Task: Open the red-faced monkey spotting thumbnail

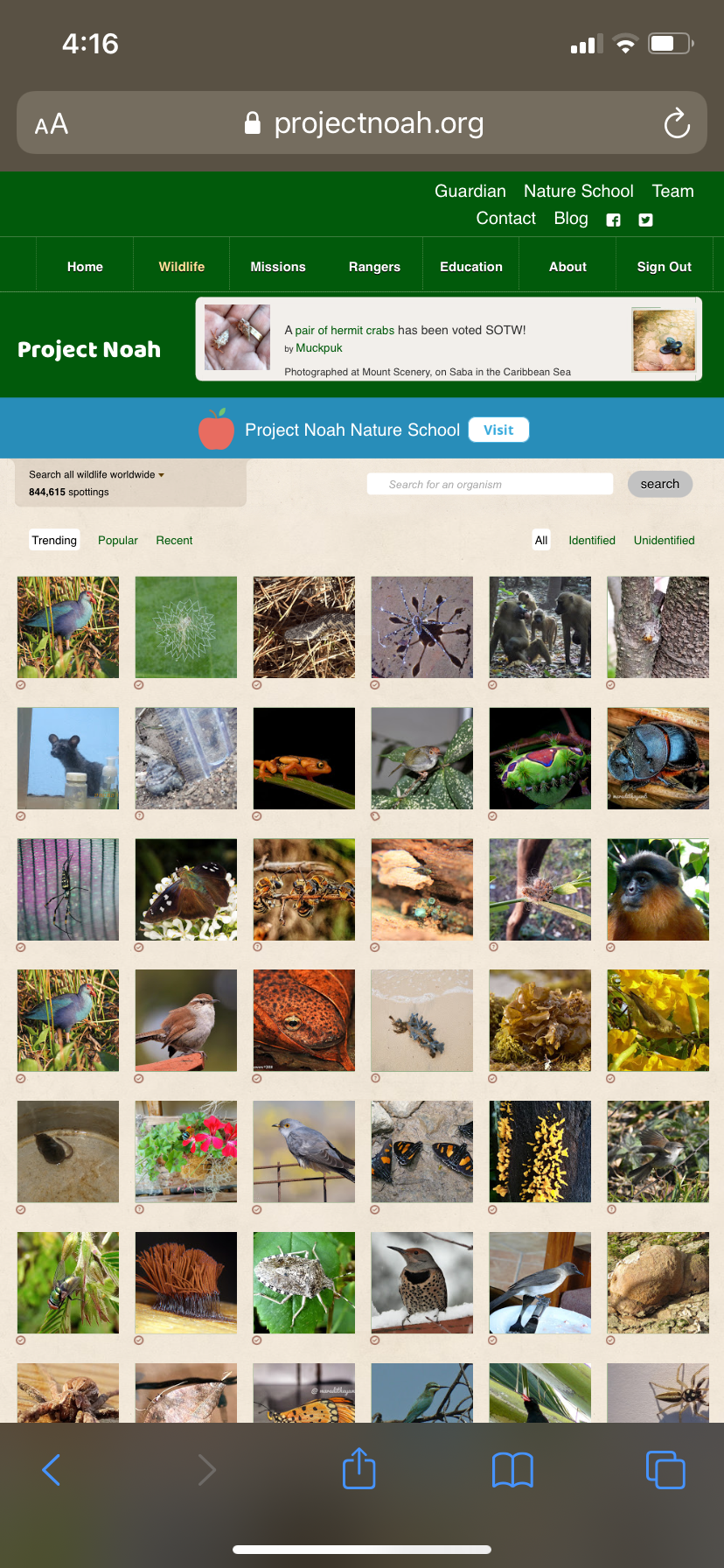Action: pos(658,890)
